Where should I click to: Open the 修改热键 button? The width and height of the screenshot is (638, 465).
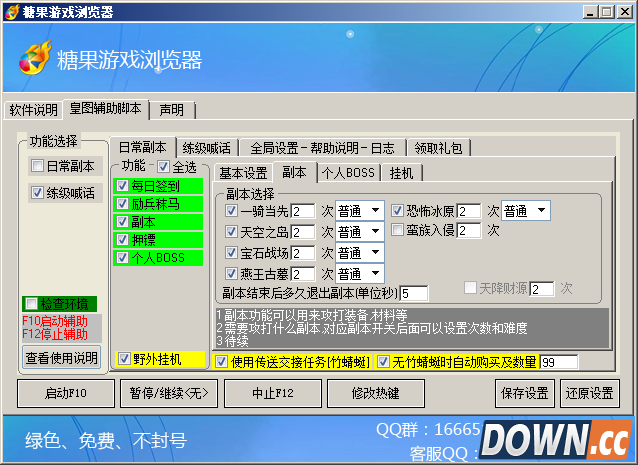click(x=376, y=393)
